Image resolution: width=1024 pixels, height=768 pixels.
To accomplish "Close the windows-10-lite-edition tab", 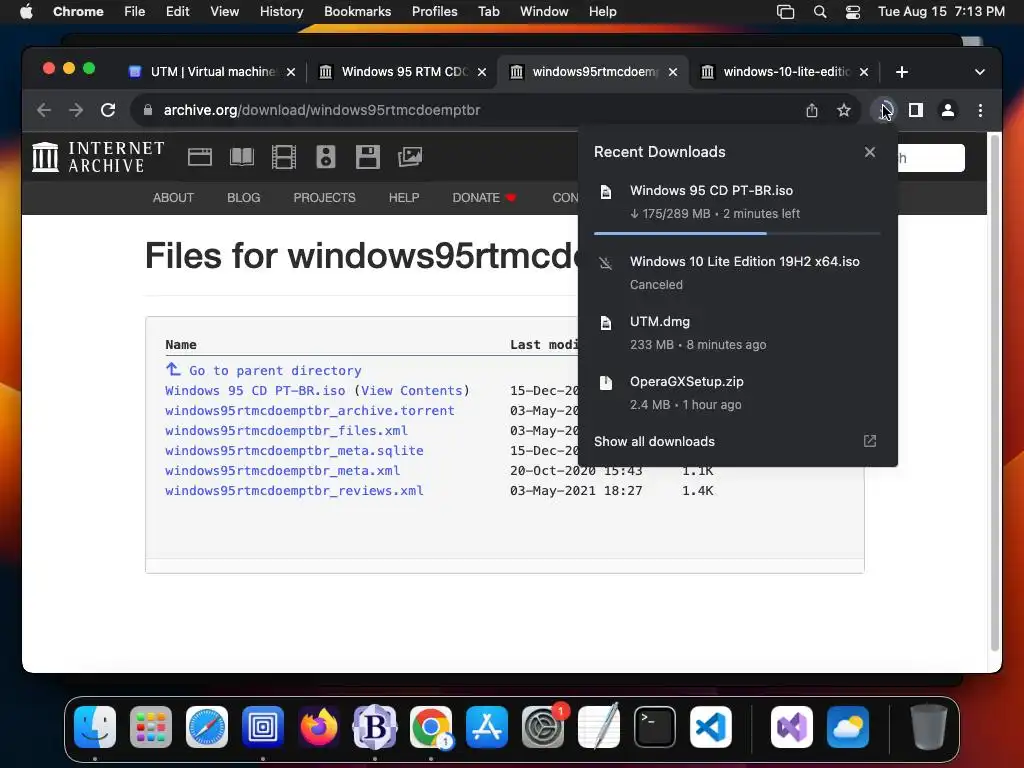I will [x=864, y=72].
